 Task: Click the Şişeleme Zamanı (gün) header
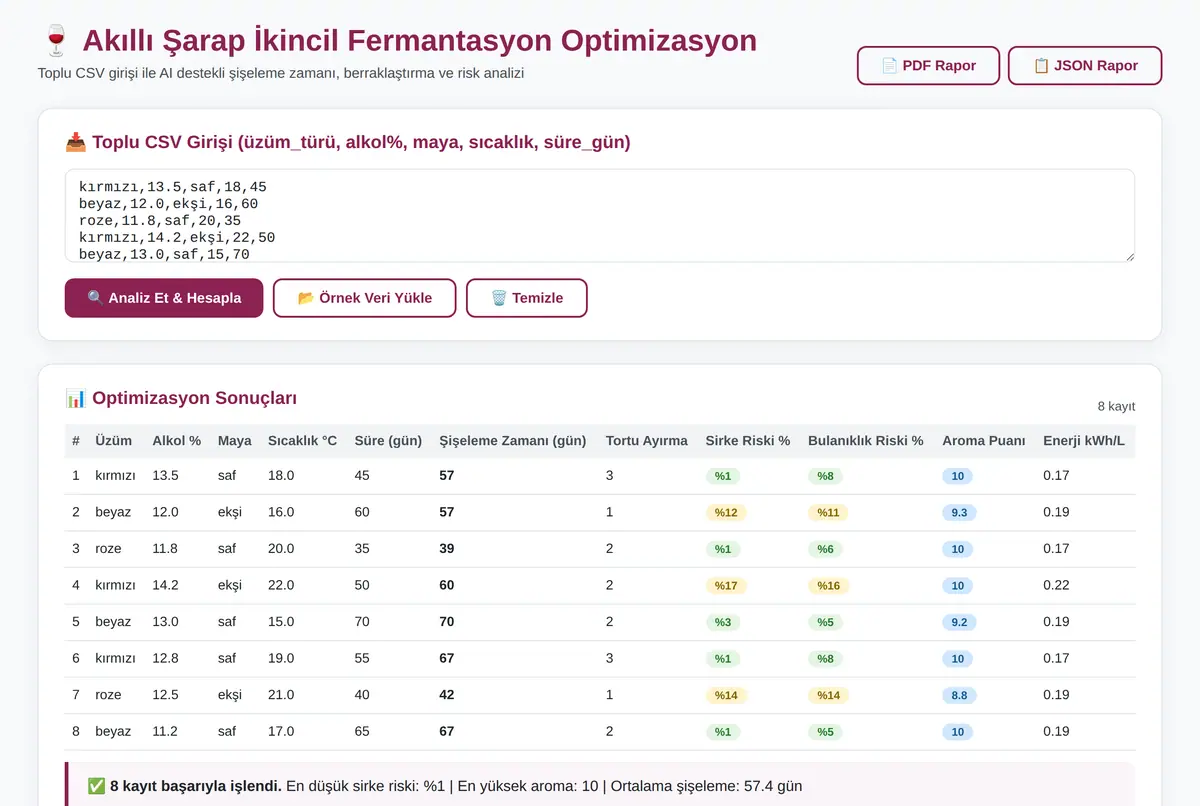(513, 441)
